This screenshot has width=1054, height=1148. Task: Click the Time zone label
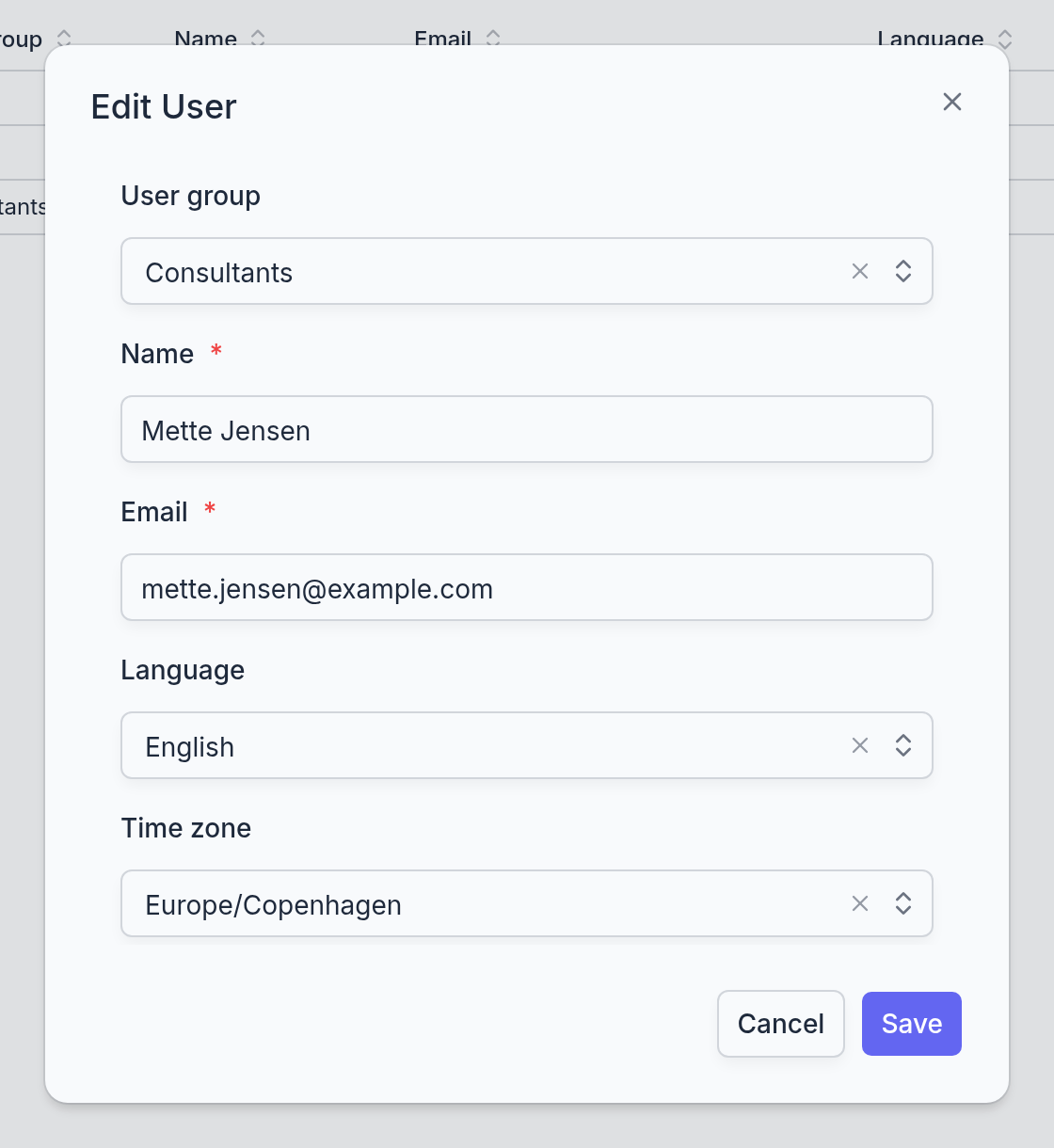click(186, 828)
